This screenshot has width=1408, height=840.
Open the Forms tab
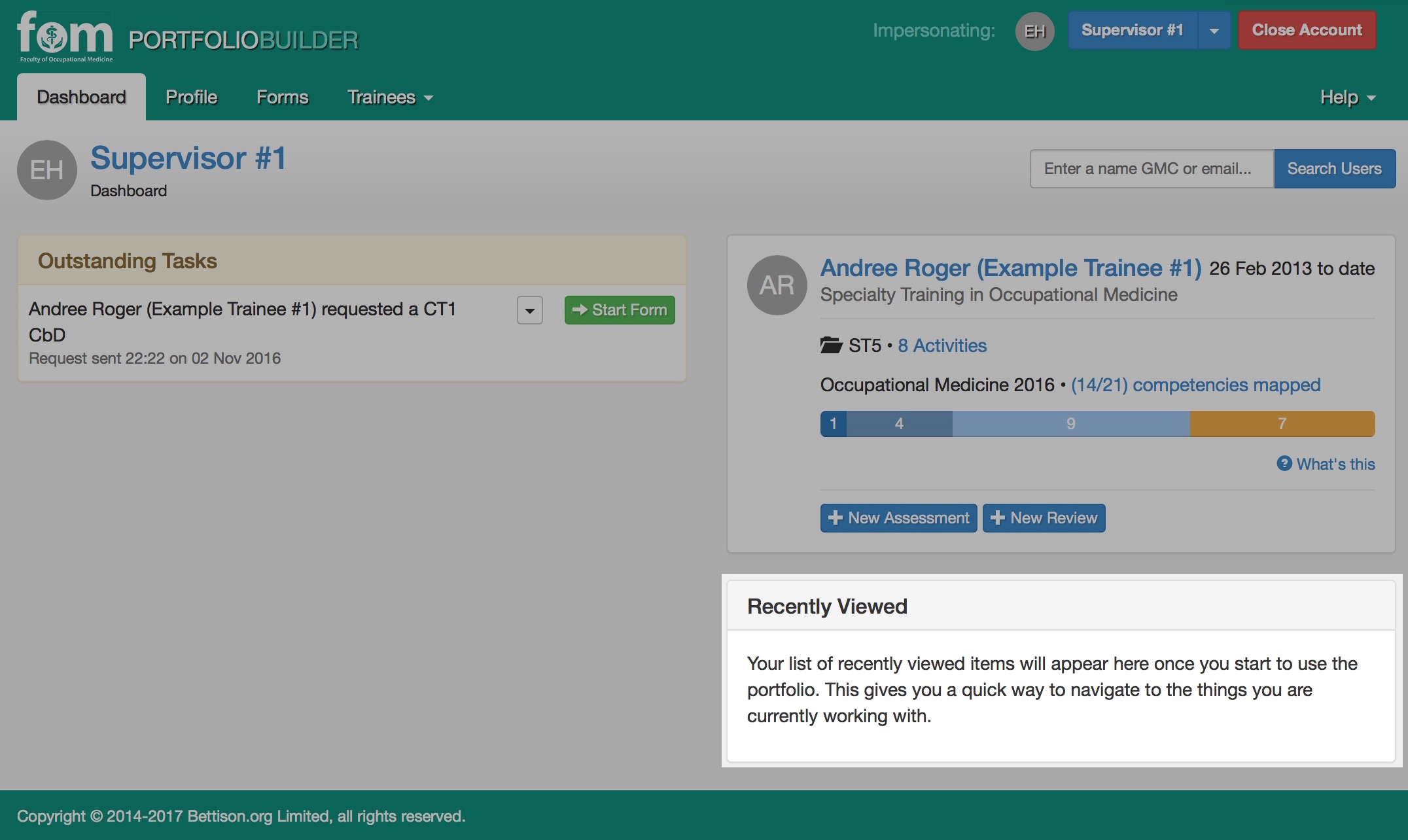[282, 97]
